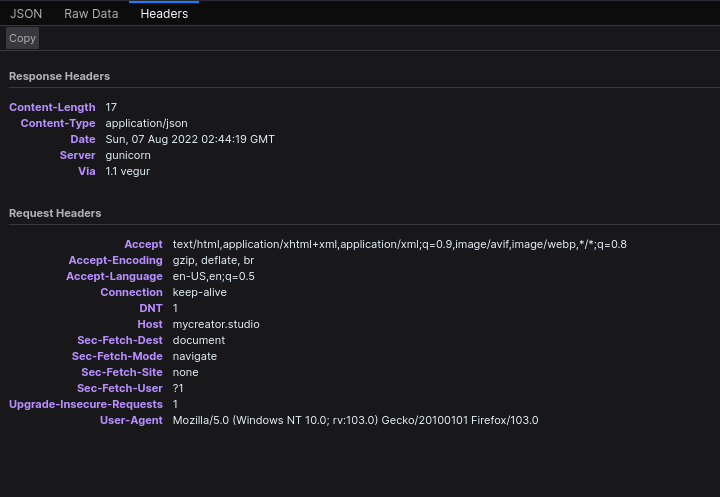The width and height of the screenshot is (720, 497).
Task: Open the Raw Data tab
Action: click(91, 14)
